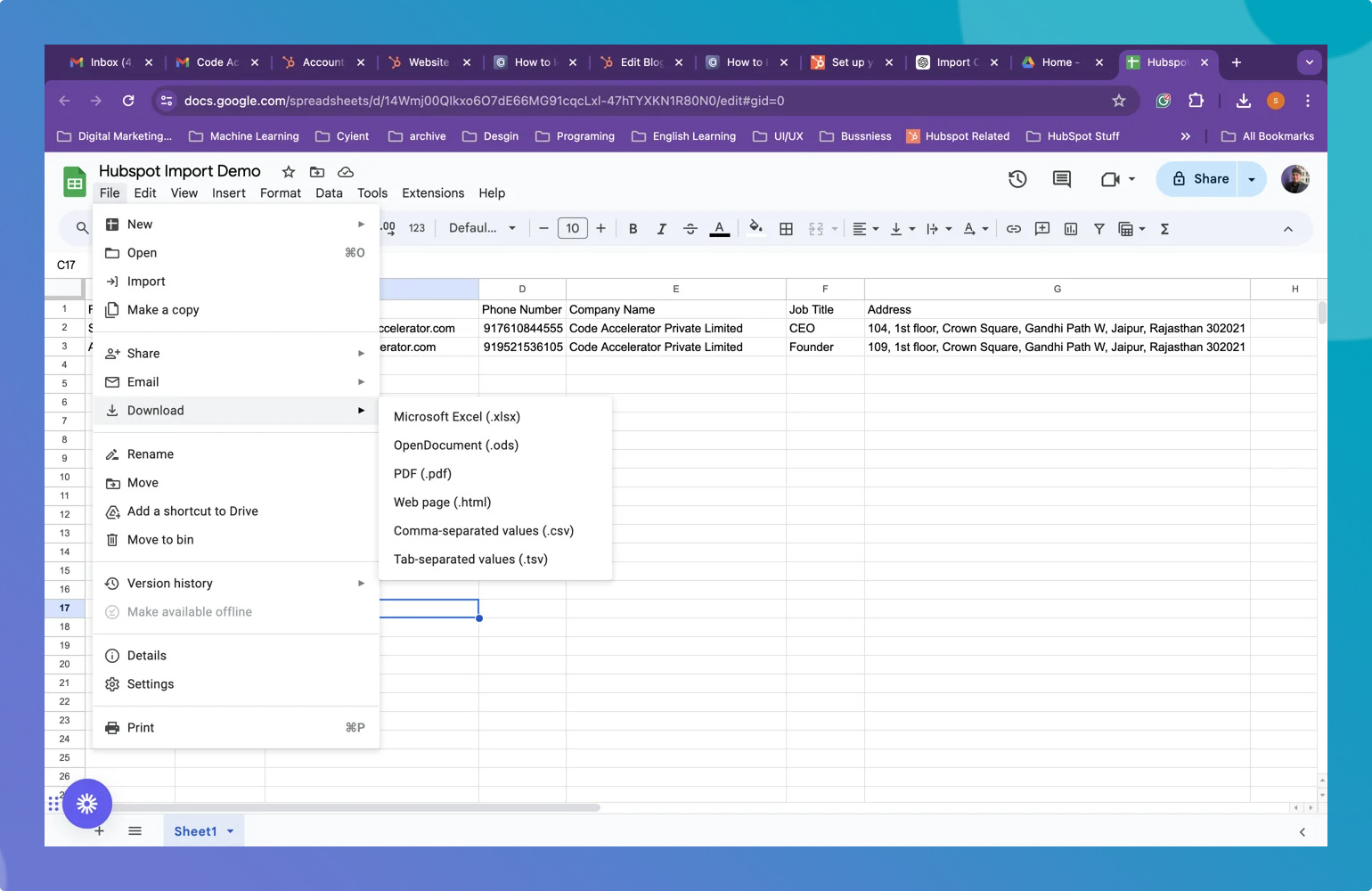The image size is (1372, 891).
Task: Apply italic formatting
Action: coord(662,228)
